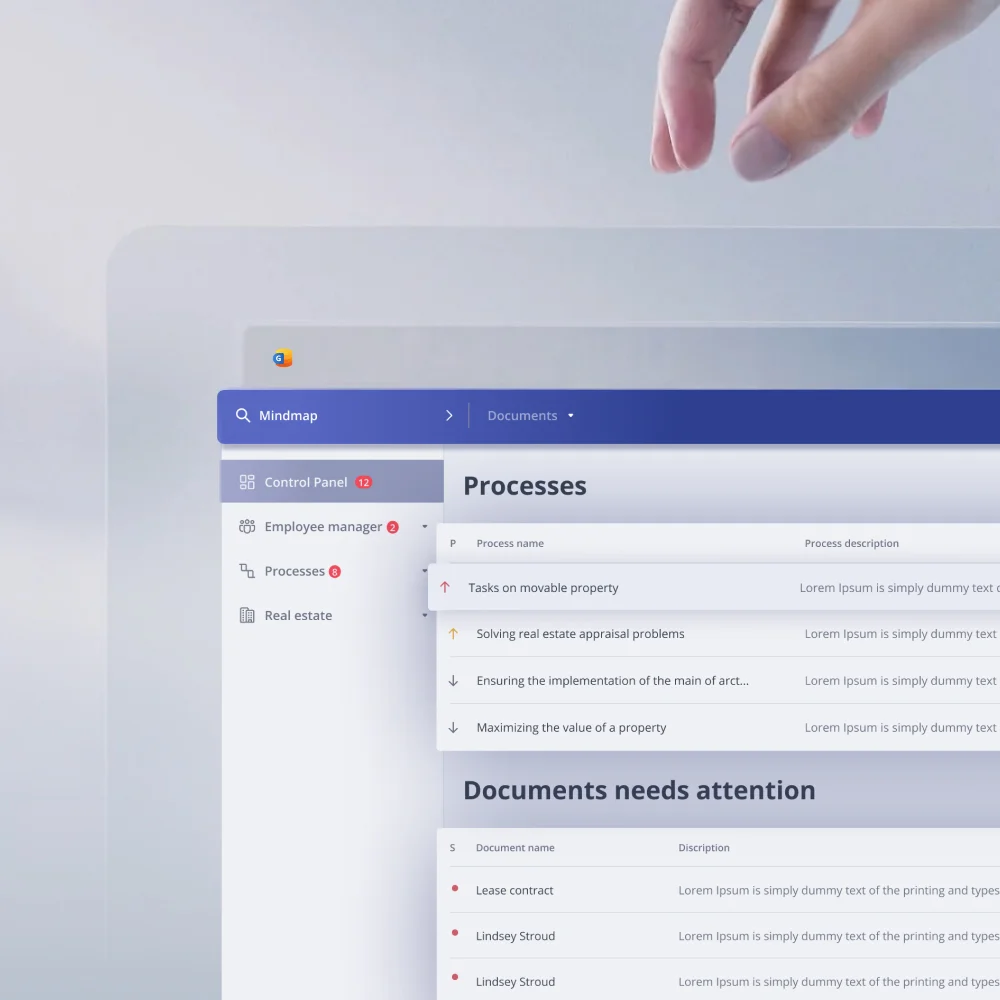
Task: Click the Employee manager people icon
Action: pos(247,527)
